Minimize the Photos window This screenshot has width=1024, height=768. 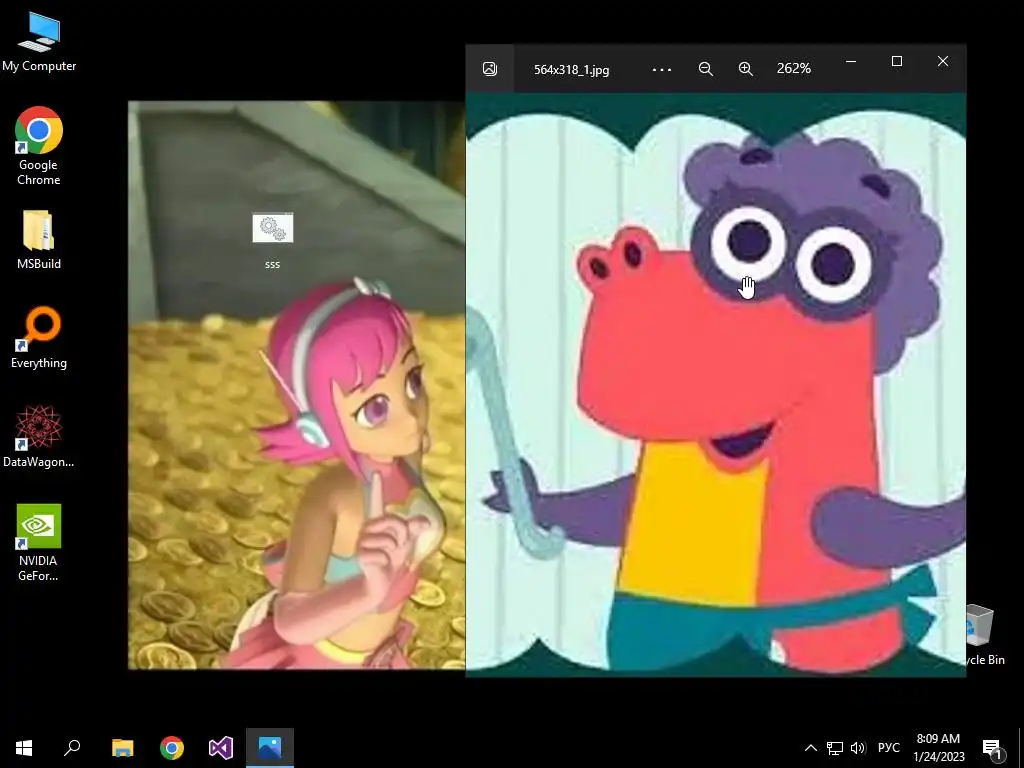click(x=850, y=61)
